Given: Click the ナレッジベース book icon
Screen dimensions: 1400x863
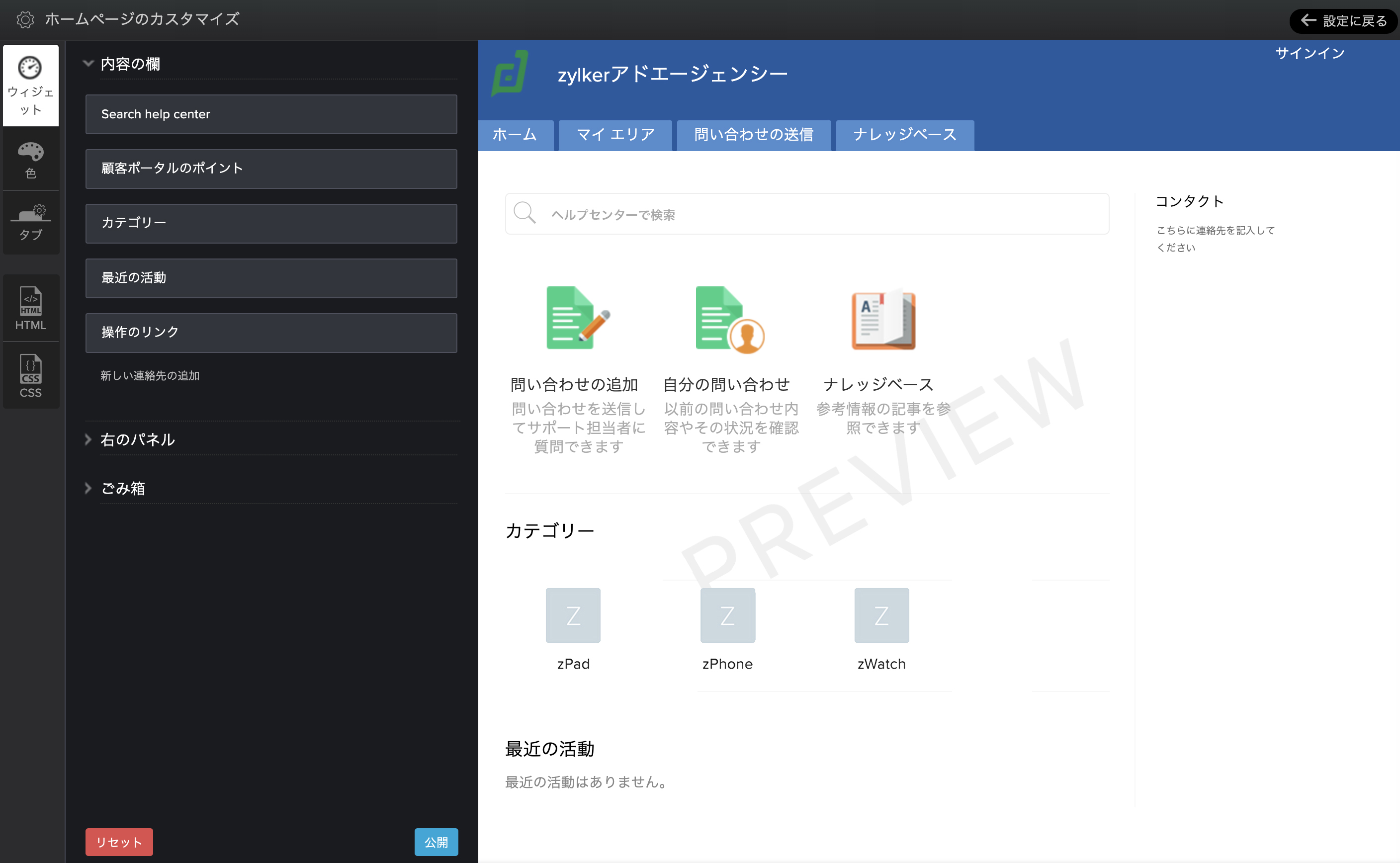Looking at the screenshot, I should click(883, 320).
